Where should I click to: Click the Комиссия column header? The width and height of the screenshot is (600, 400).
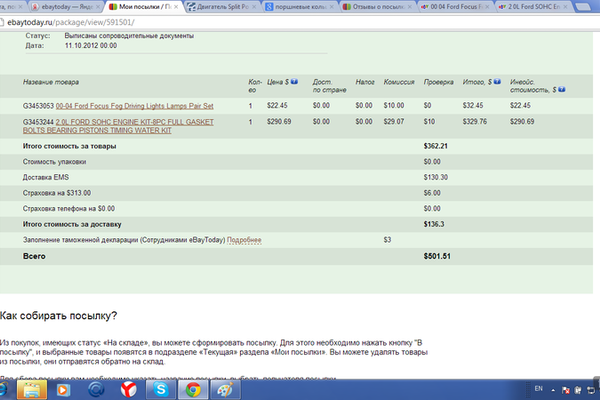(x=399, y=82)
